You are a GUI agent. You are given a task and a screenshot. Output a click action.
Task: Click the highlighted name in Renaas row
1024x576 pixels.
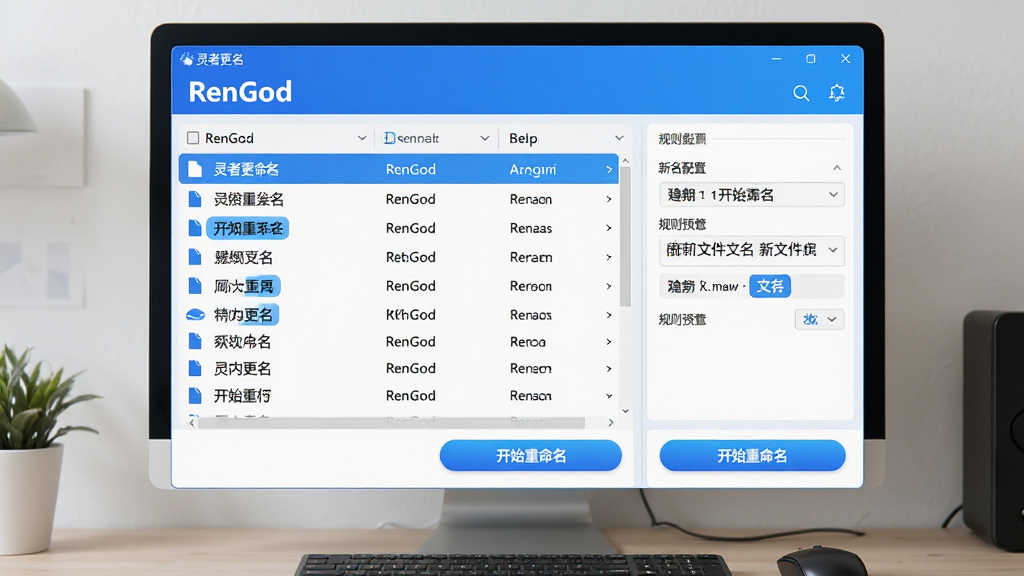point(248,228)
